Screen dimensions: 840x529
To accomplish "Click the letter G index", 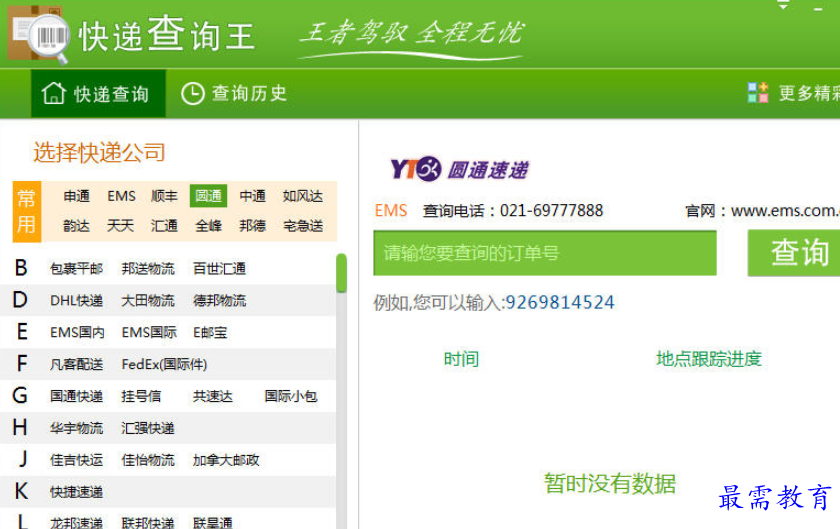I will (x=20, y=396).
